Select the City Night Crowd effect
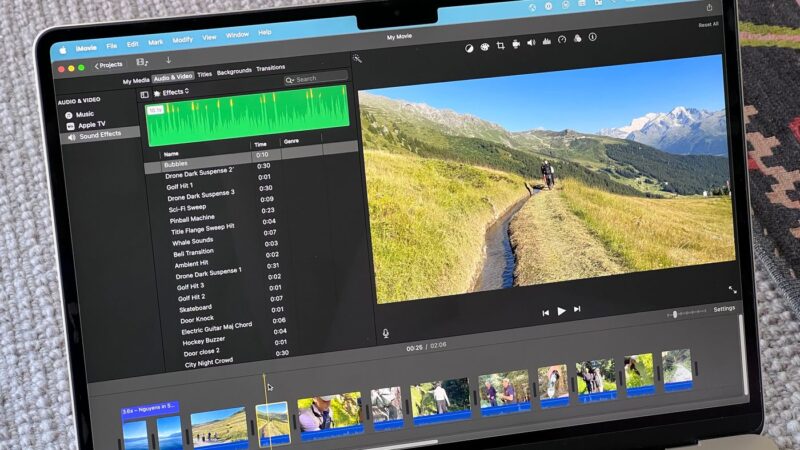Viewport: 800px width, 450px height. pyautogui.click(x=209, y=363)
